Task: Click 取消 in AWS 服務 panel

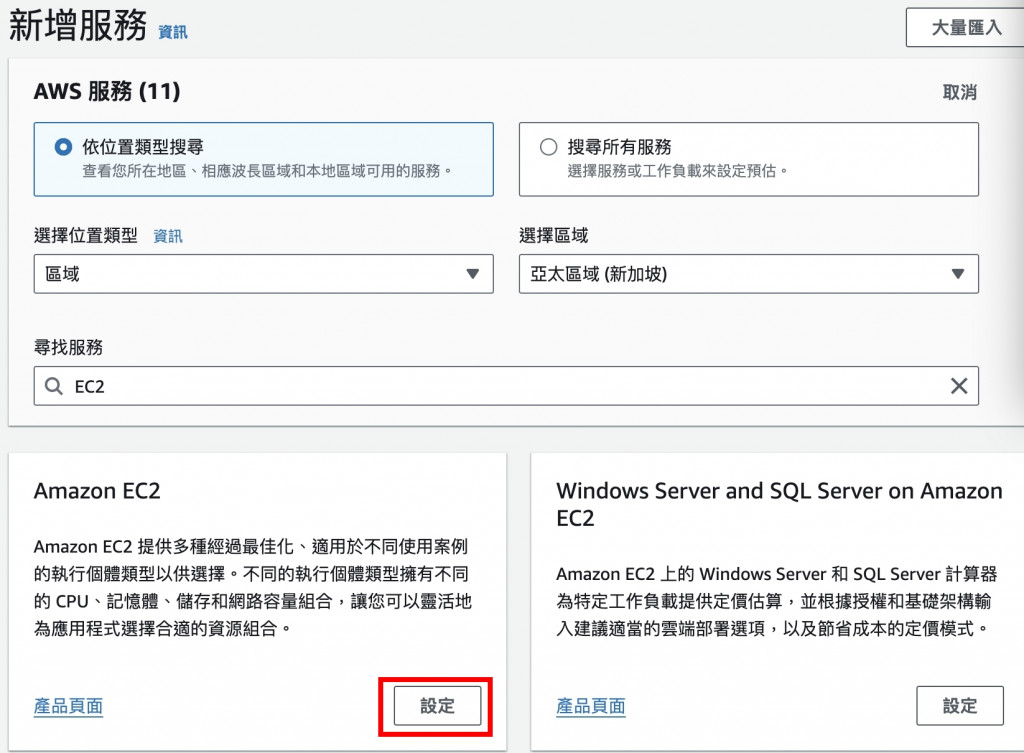Action: click(959, 92)
